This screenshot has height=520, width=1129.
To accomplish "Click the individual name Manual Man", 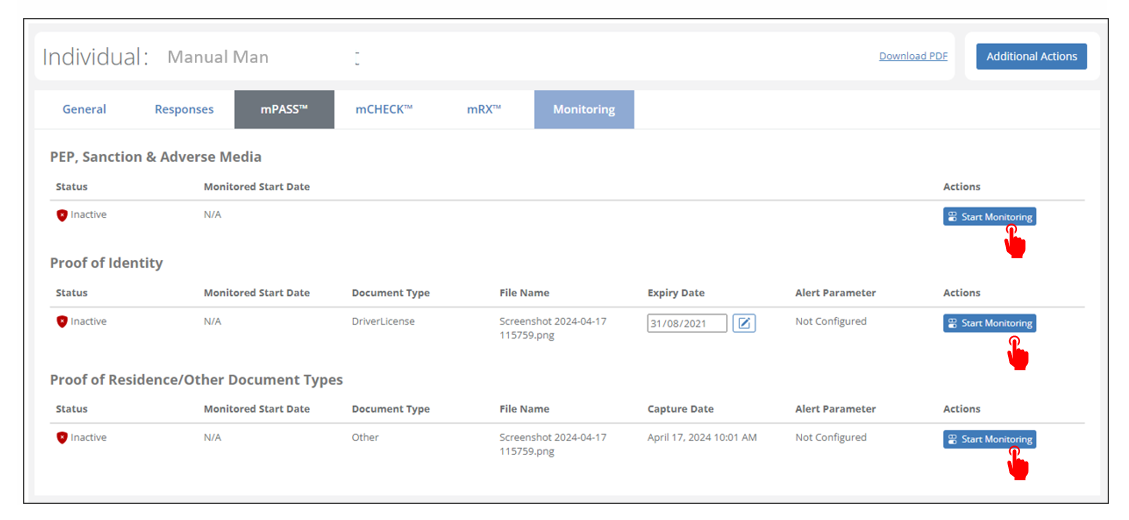I will pyautogui.click(x=218, y=57).
